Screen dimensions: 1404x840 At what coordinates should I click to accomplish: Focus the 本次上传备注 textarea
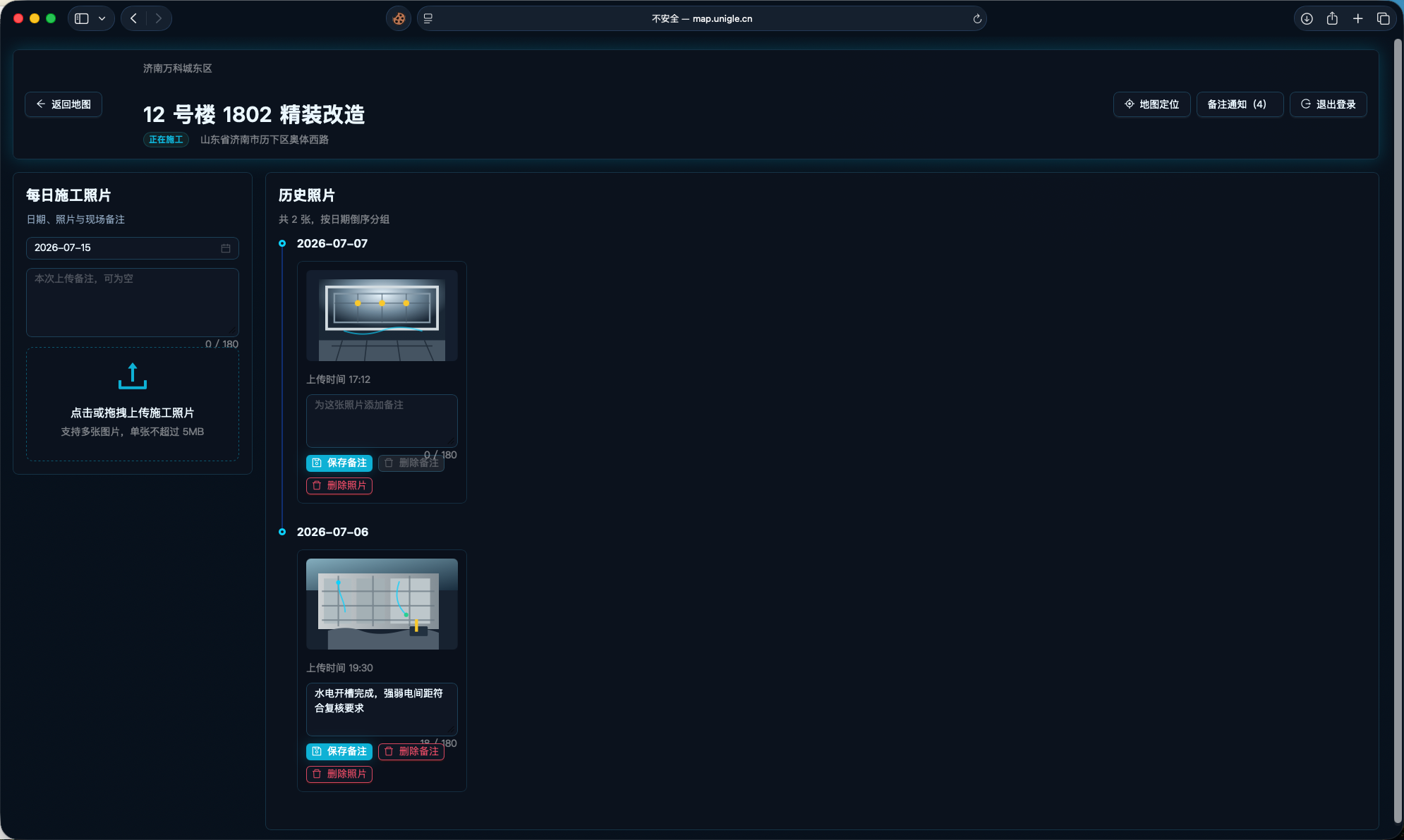[x=133, y=303]
